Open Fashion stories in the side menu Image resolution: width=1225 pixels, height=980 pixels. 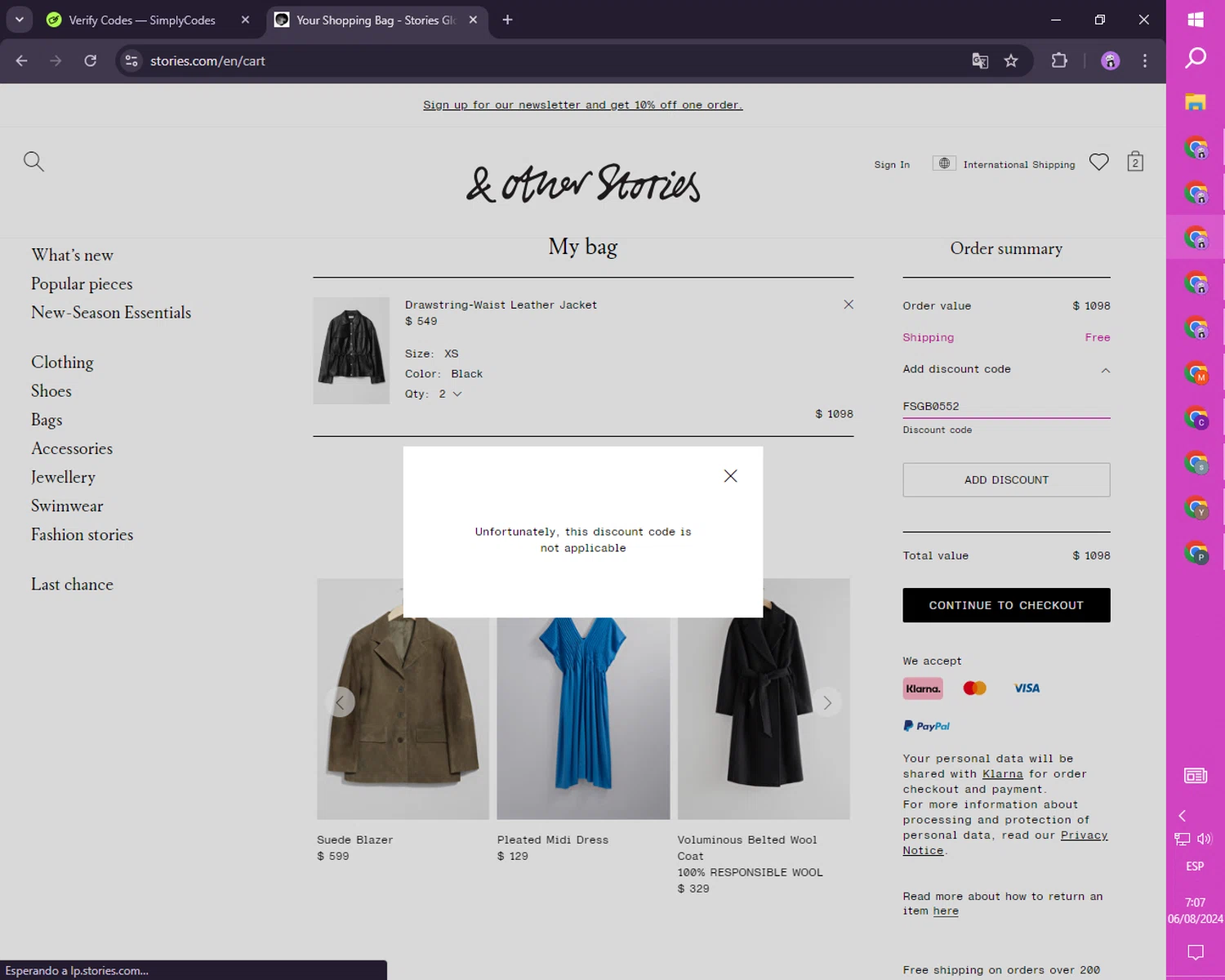[x=82, y=534]
